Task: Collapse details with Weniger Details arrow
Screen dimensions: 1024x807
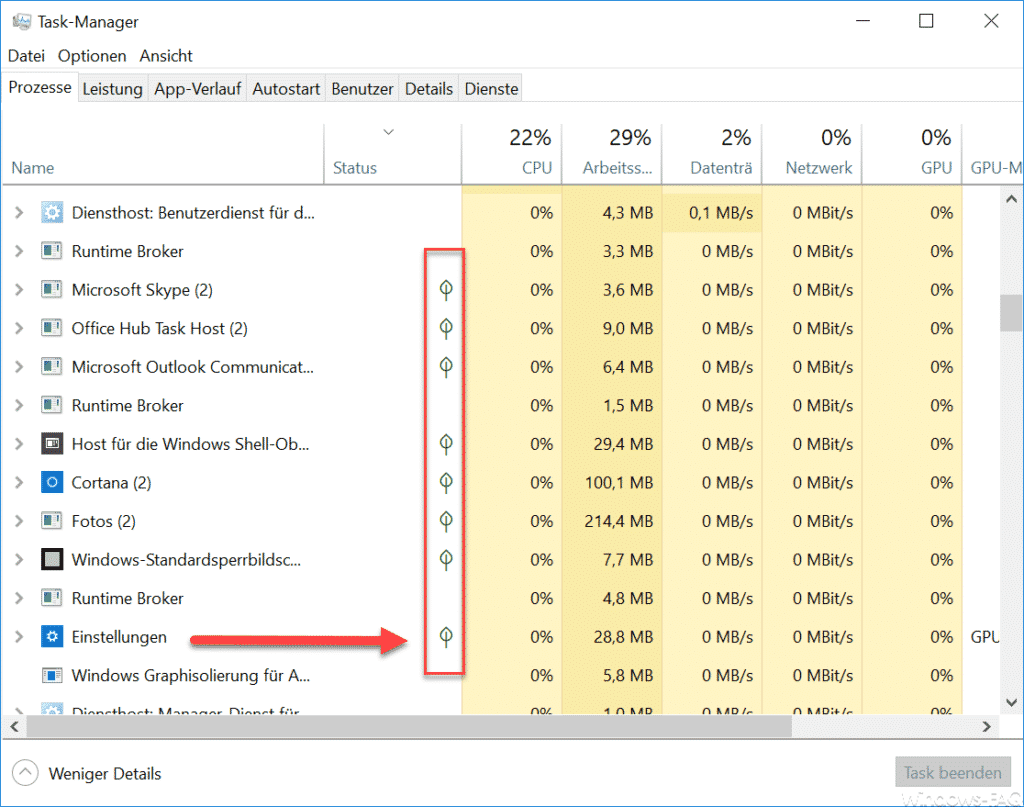Action: pyautogui.click(x=25, y=772)
